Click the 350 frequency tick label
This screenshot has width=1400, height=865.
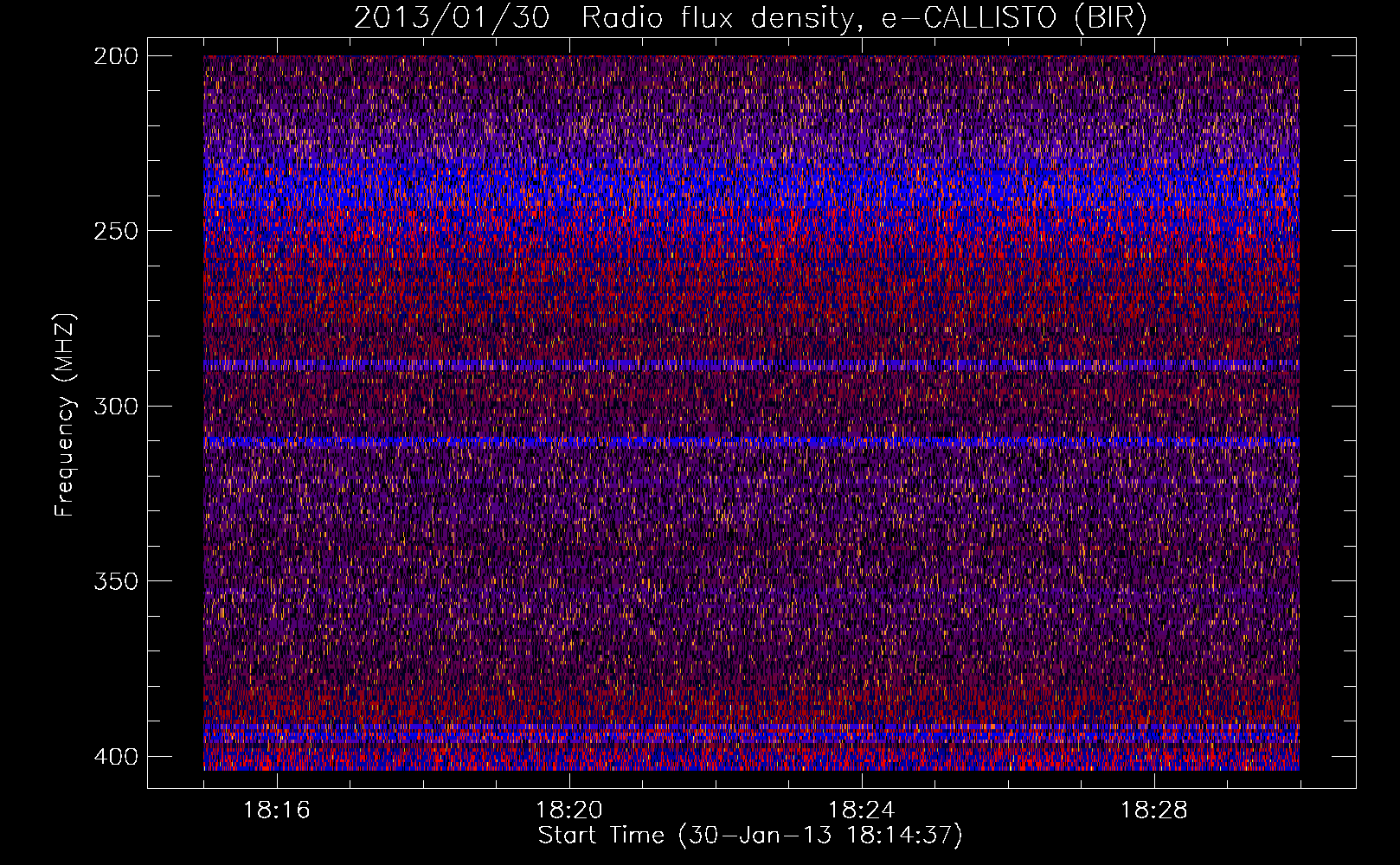116,581
